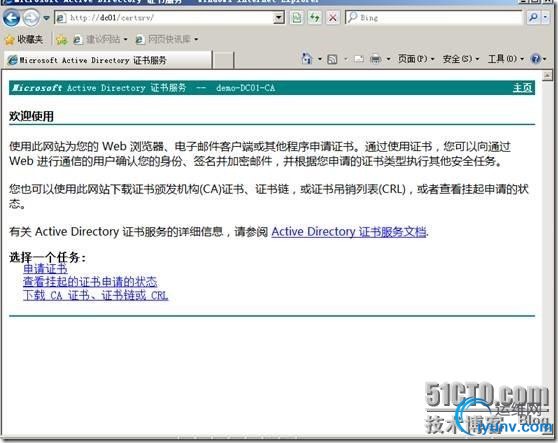Click the search magnifier button
Image resolution: width=558 pixels, height=443 pixels.
tap(533, 17)
